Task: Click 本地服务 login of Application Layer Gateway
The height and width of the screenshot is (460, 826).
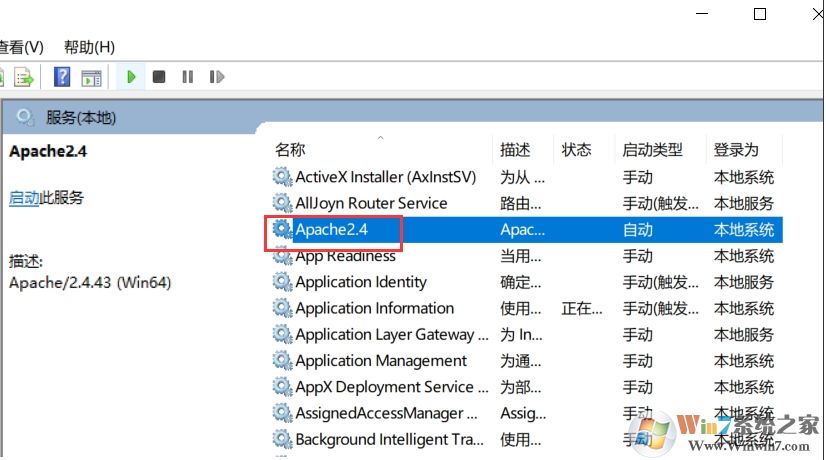Action: 743,335
